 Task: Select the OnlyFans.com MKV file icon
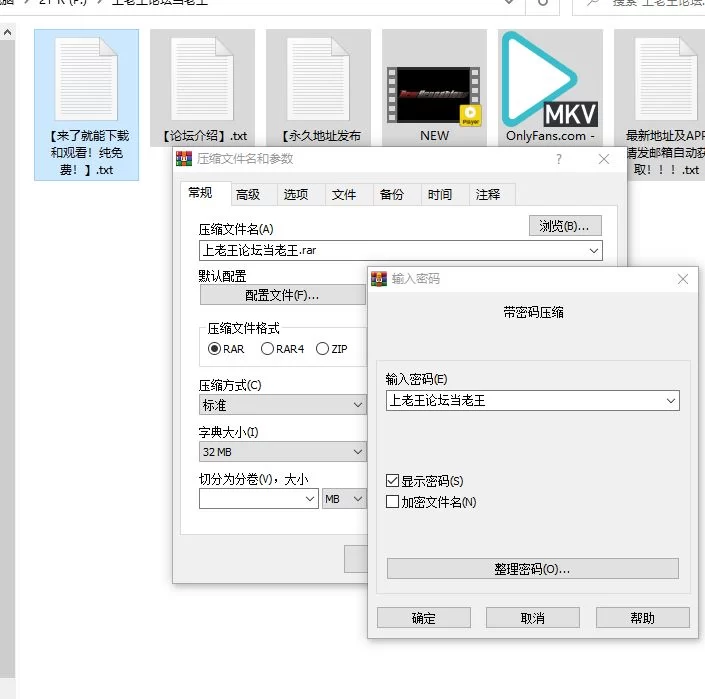(x=550, y=79)
